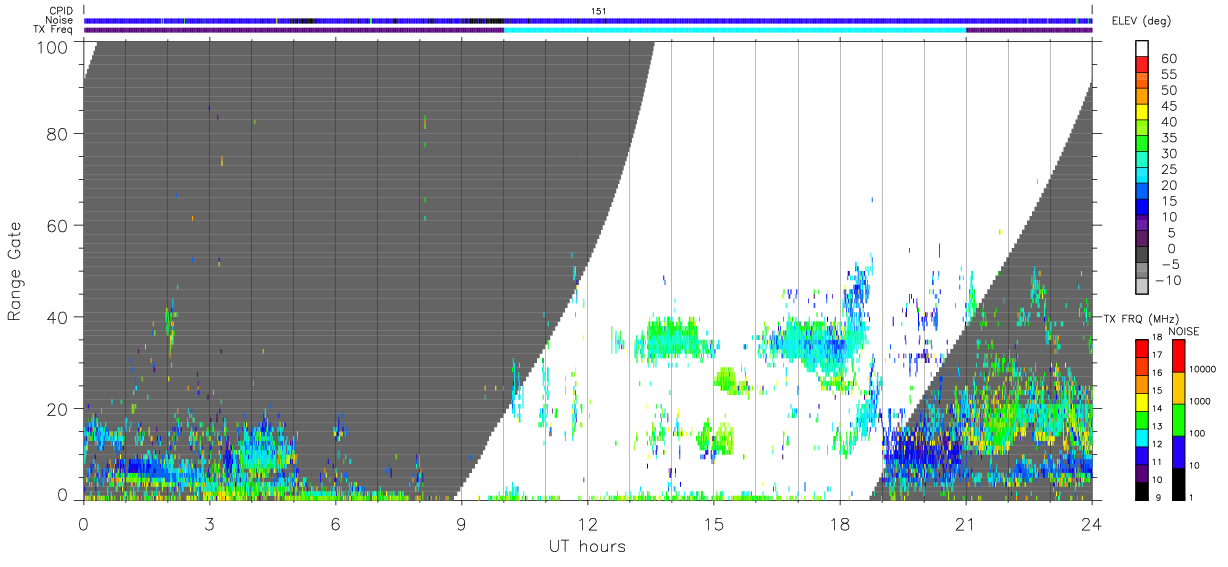Click the 40 tick label on the Range Gate axis
The height and width of the screenshot is (567, 1228).
(59, 317)
